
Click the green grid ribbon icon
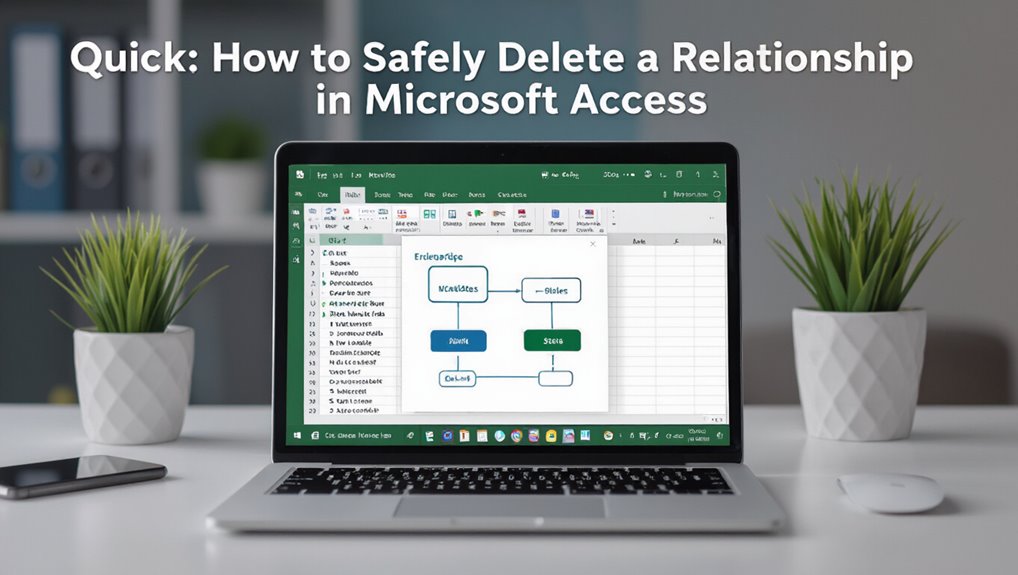429,214
